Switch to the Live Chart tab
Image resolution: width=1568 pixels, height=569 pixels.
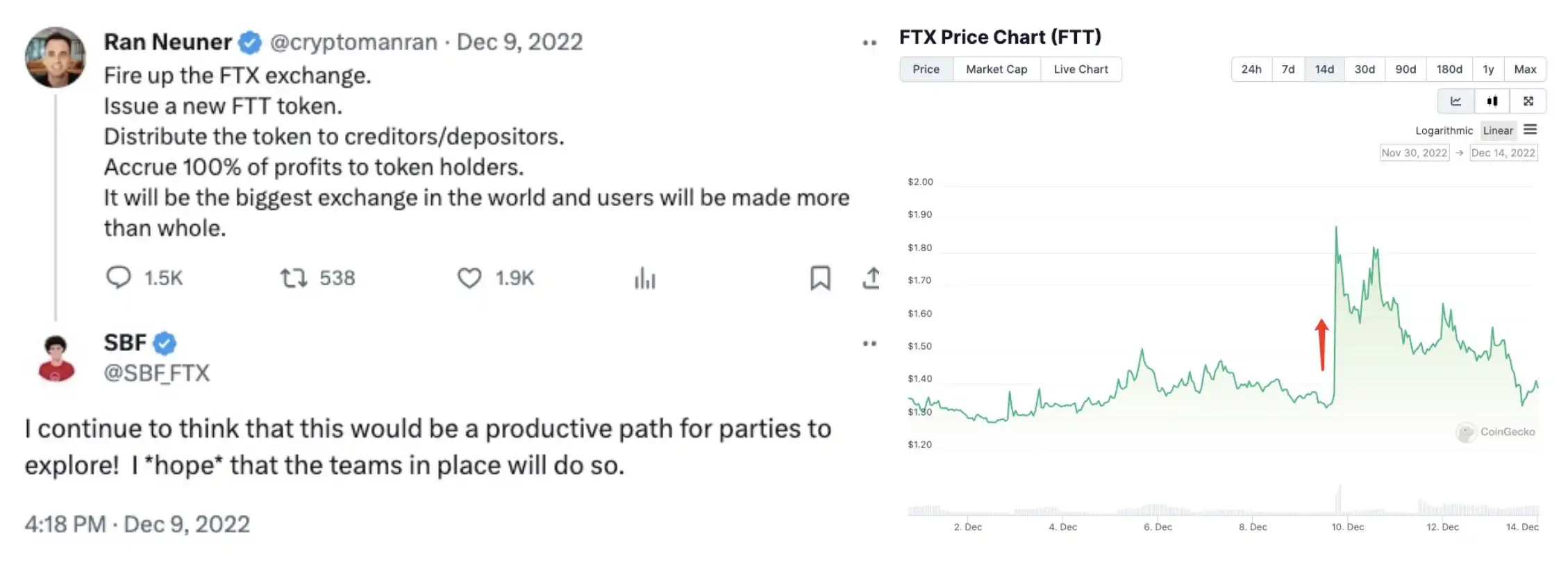tap(1081, 69)
